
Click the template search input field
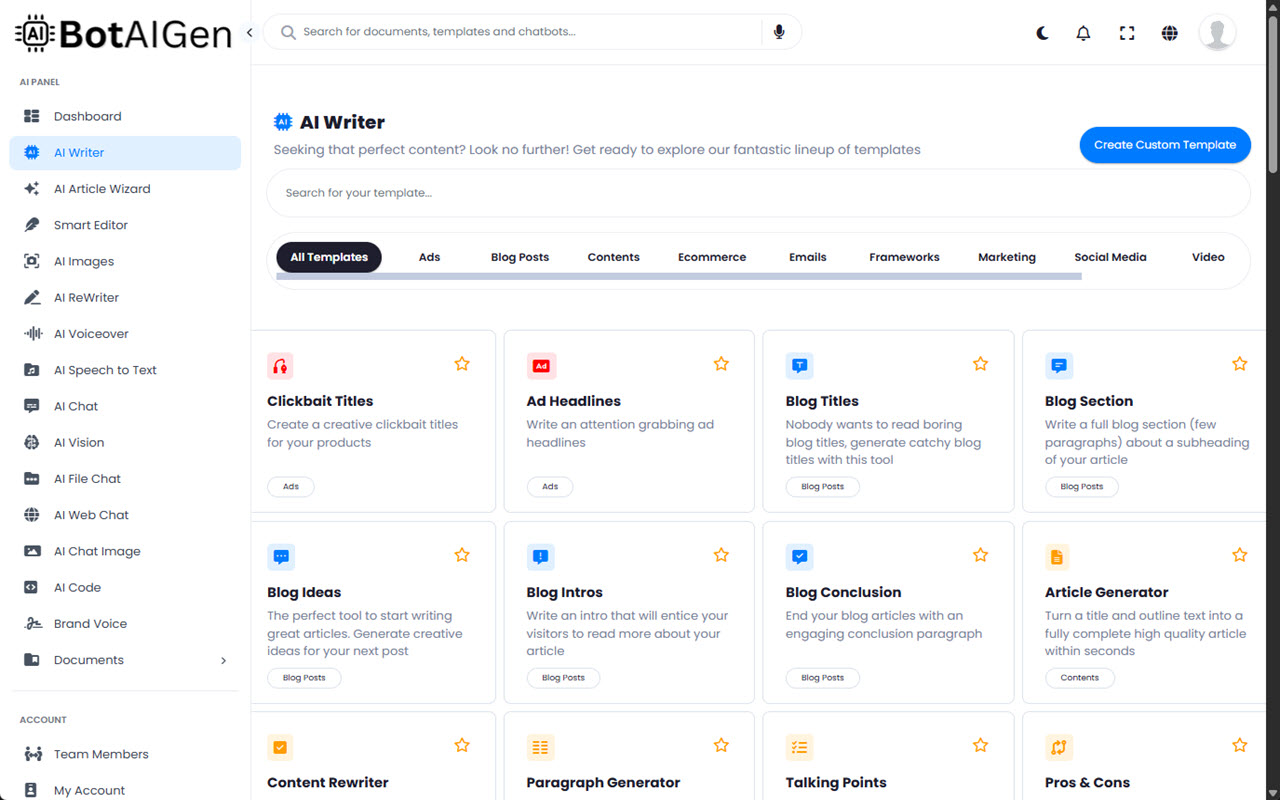pyautogui.click(x=757, y=193)
